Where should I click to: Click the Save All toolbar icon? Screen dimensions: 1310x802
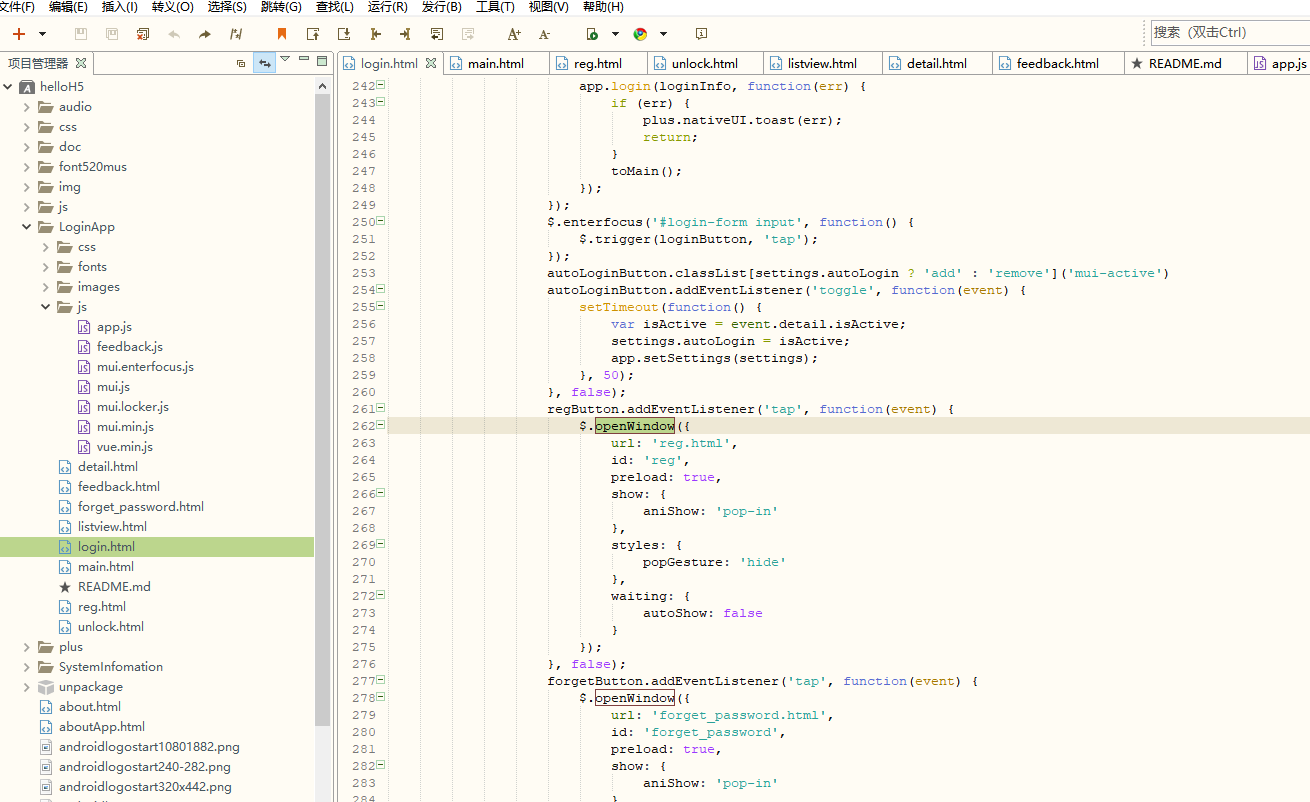click(112, 34)
